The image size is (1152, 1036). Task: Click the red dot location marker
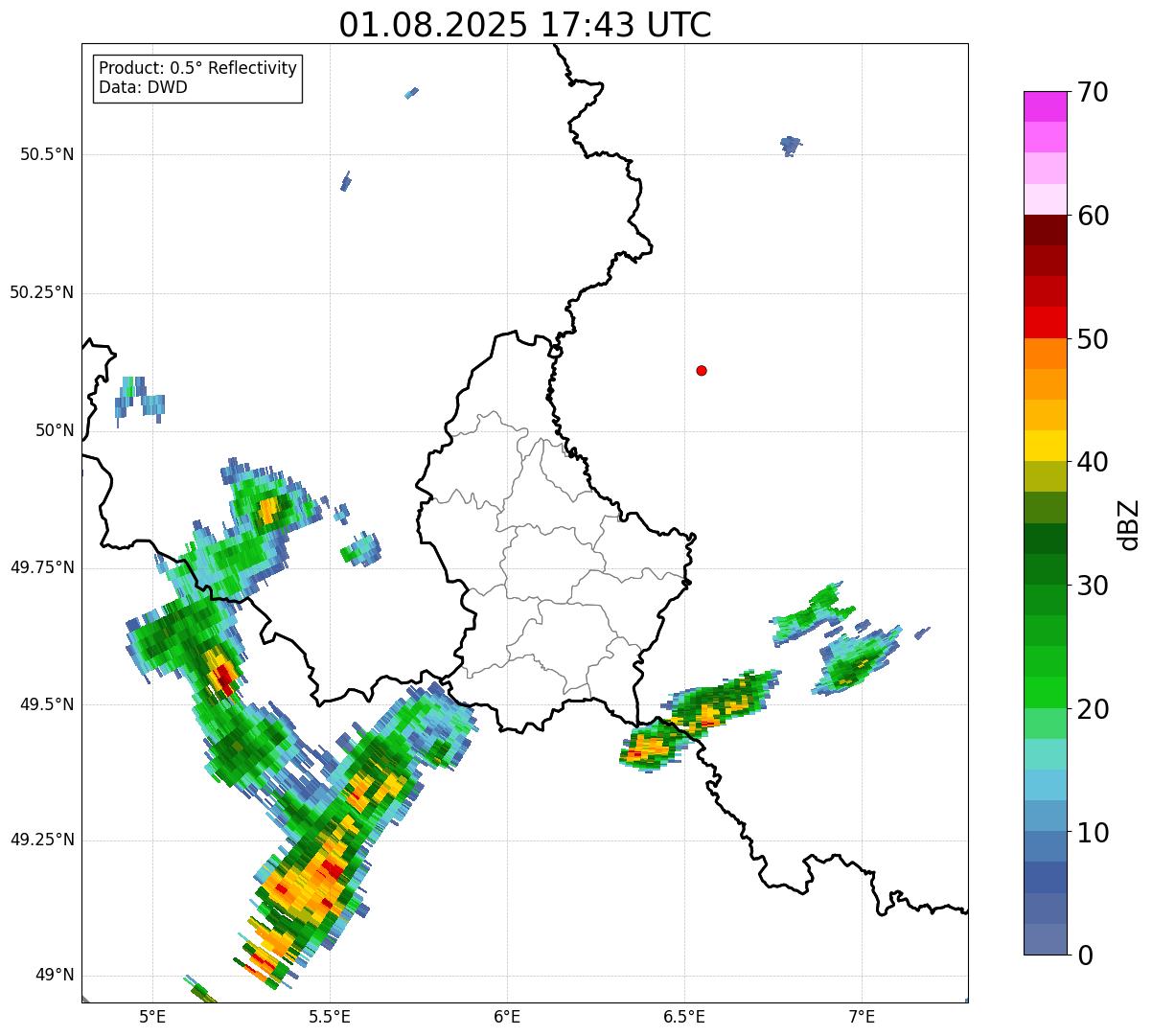click(x=702, y=370)
